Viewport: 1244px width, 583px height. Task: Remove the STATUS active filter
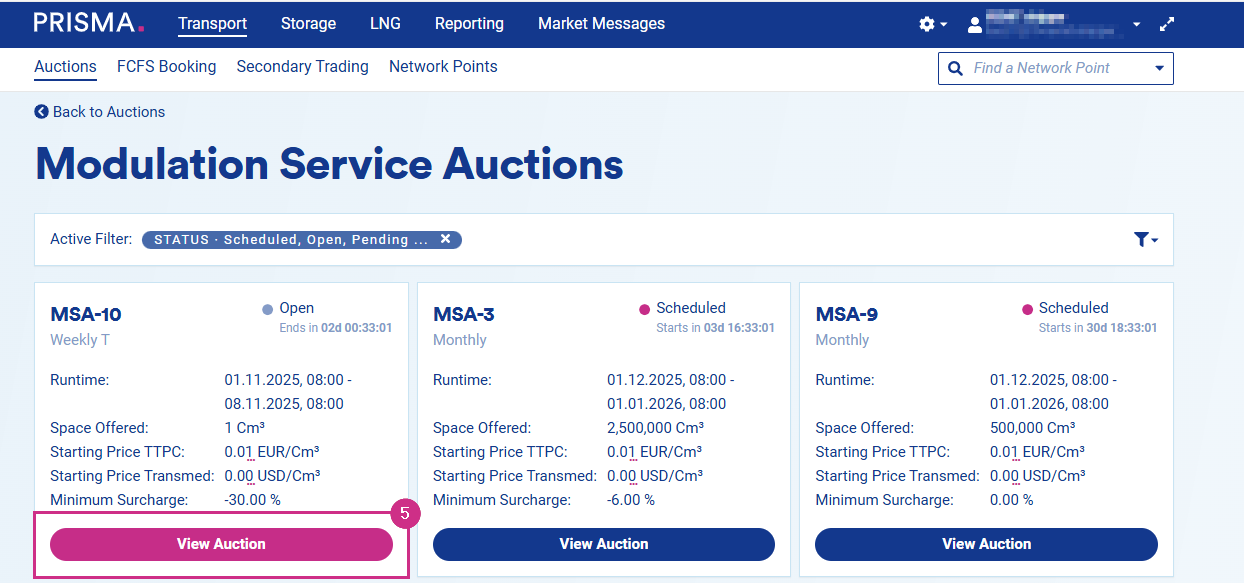tap(445, 239)
